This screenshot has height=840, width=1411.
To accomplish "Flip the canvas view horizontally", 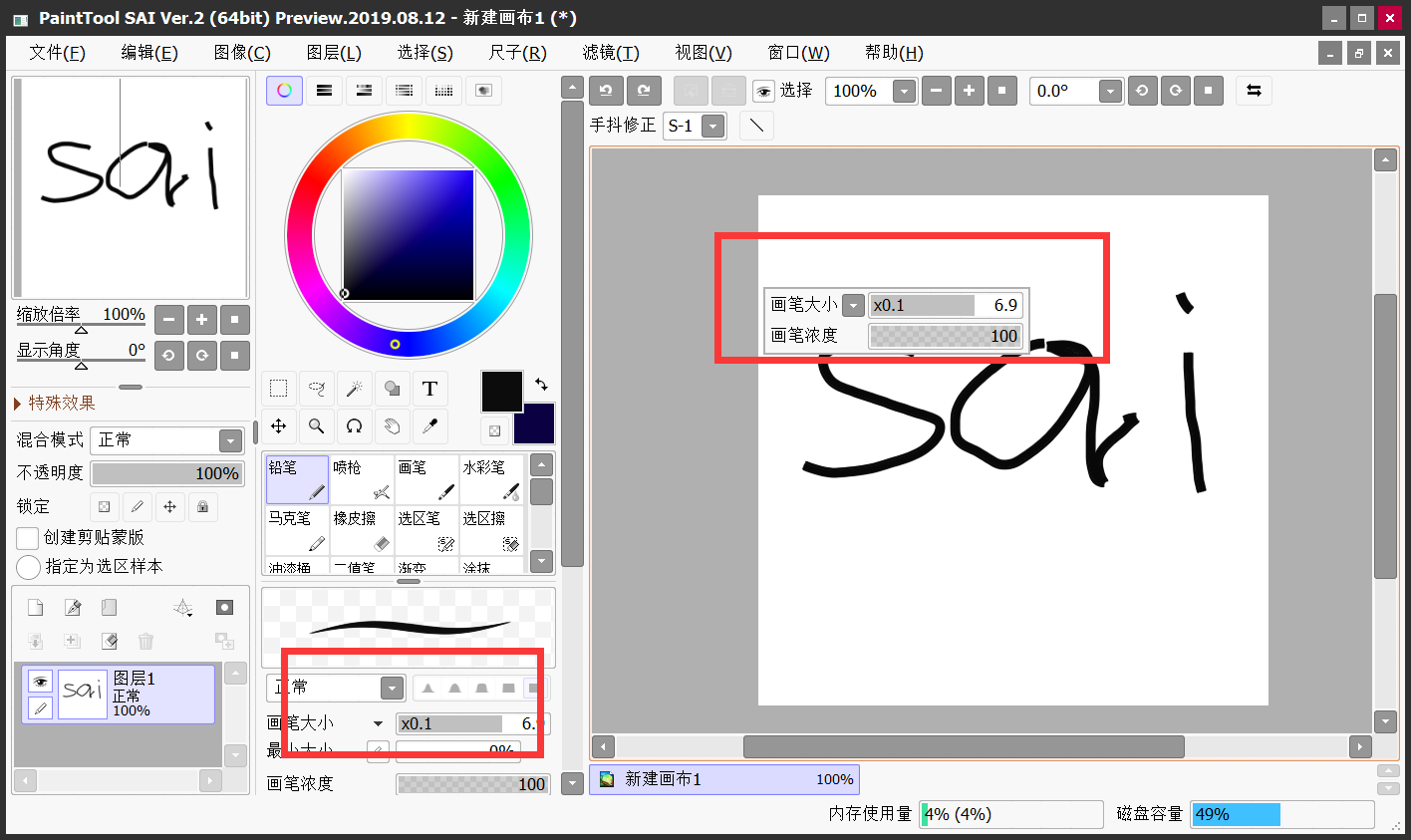I will pos(1254,91).
